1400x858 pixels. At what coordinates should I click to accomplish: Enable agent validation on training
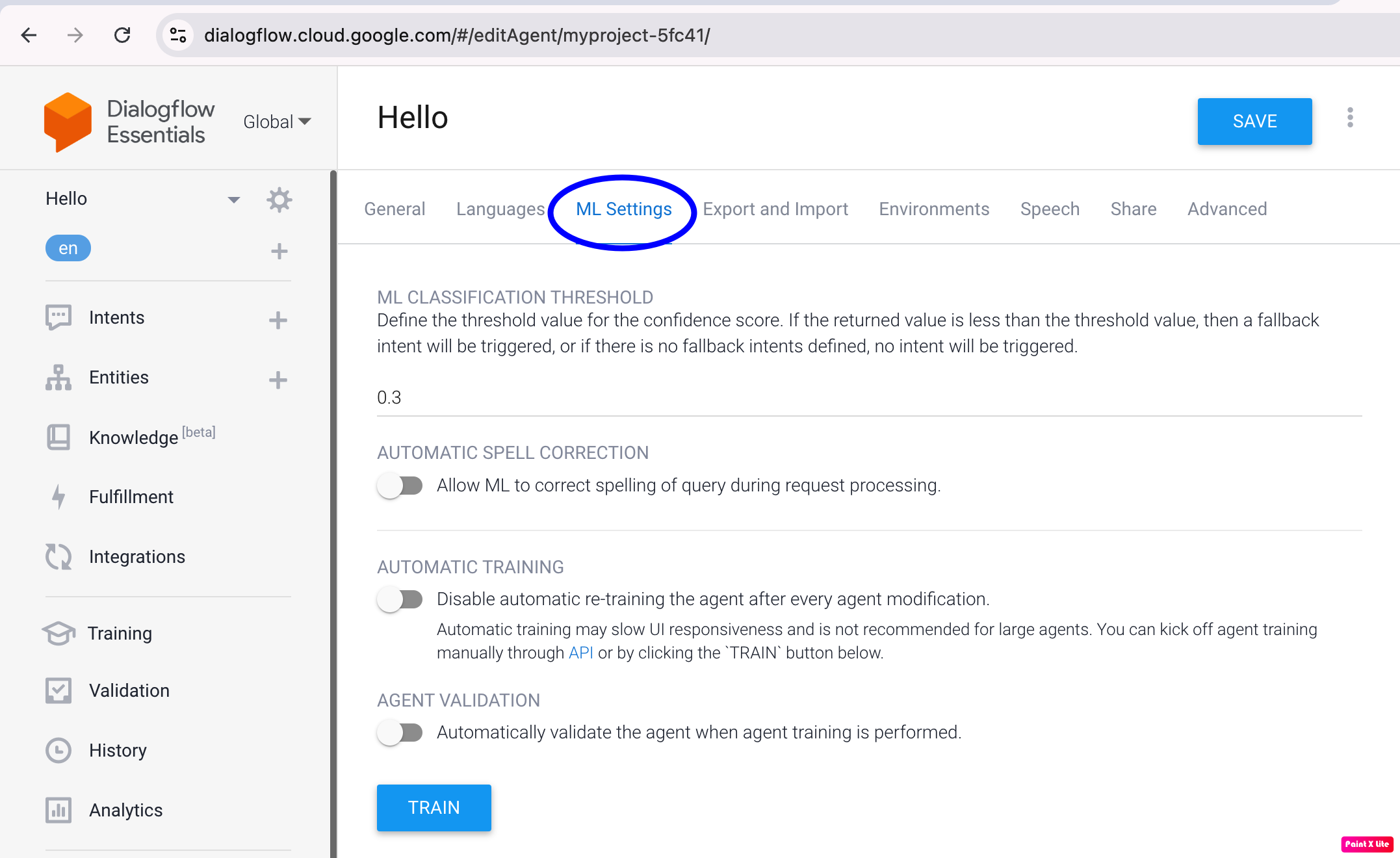pos(400,732)
